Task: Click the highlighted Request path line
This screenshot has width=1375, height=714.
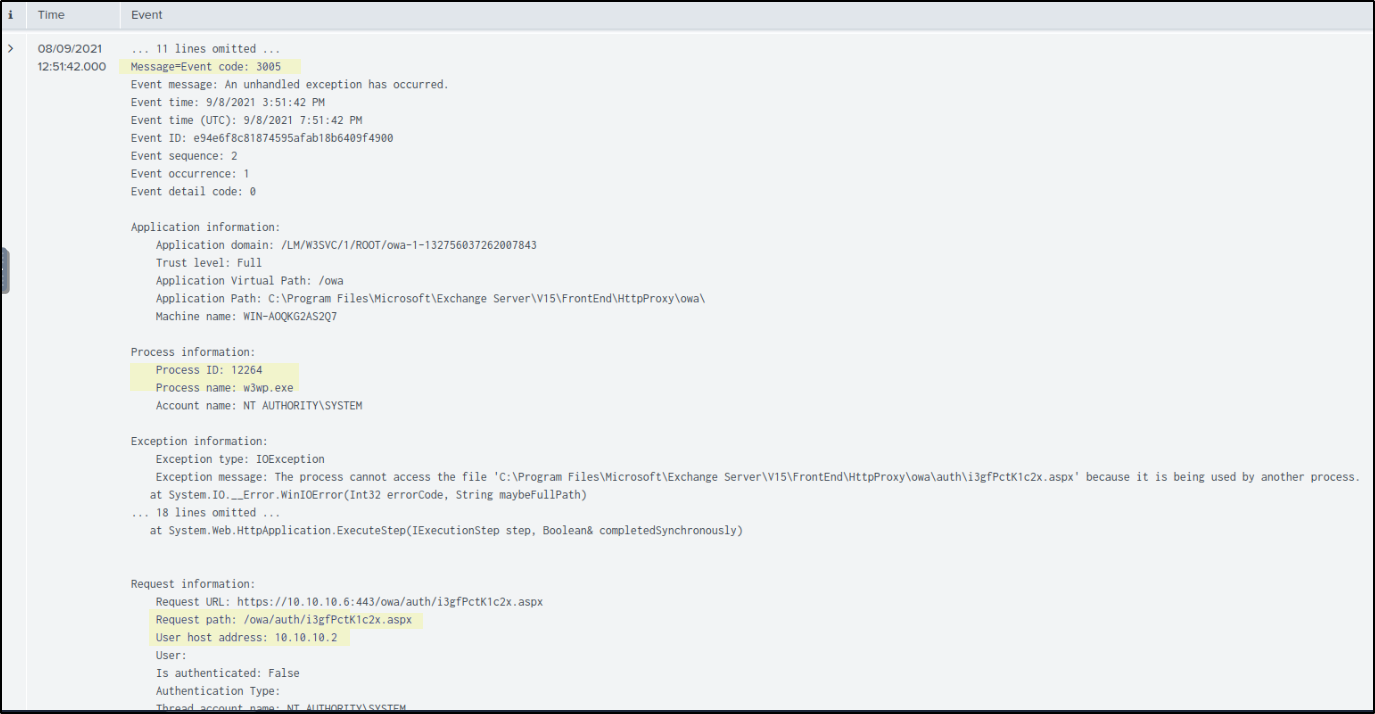Action: tap(283, 620)
